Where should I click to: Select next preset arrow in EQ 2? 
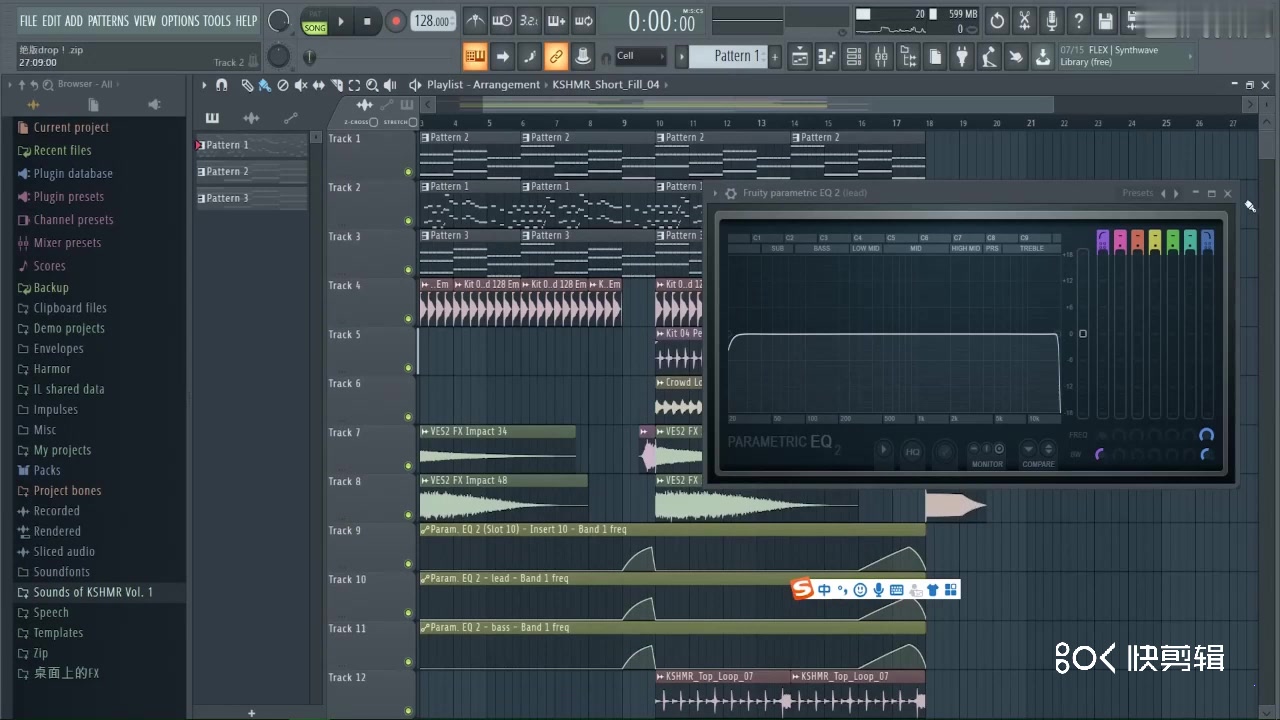click(x=1176, y=193)
